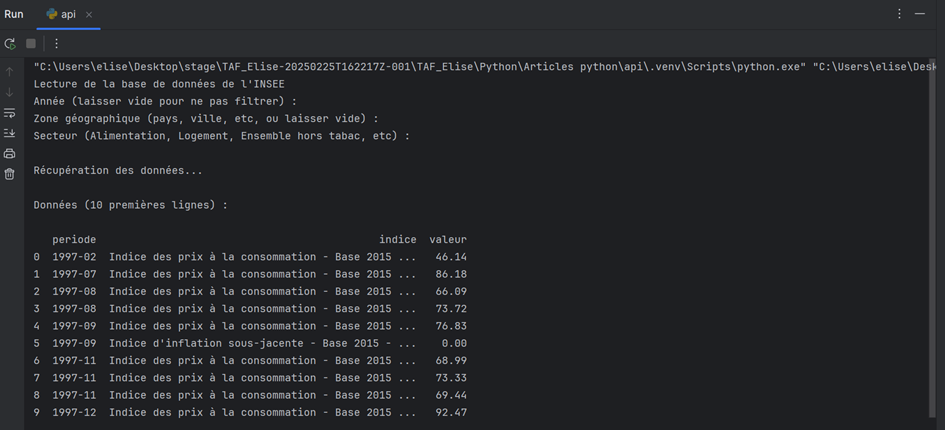This screenshot has height=430, width=945.
Task: Clear all console output
Action: point(9,174)
